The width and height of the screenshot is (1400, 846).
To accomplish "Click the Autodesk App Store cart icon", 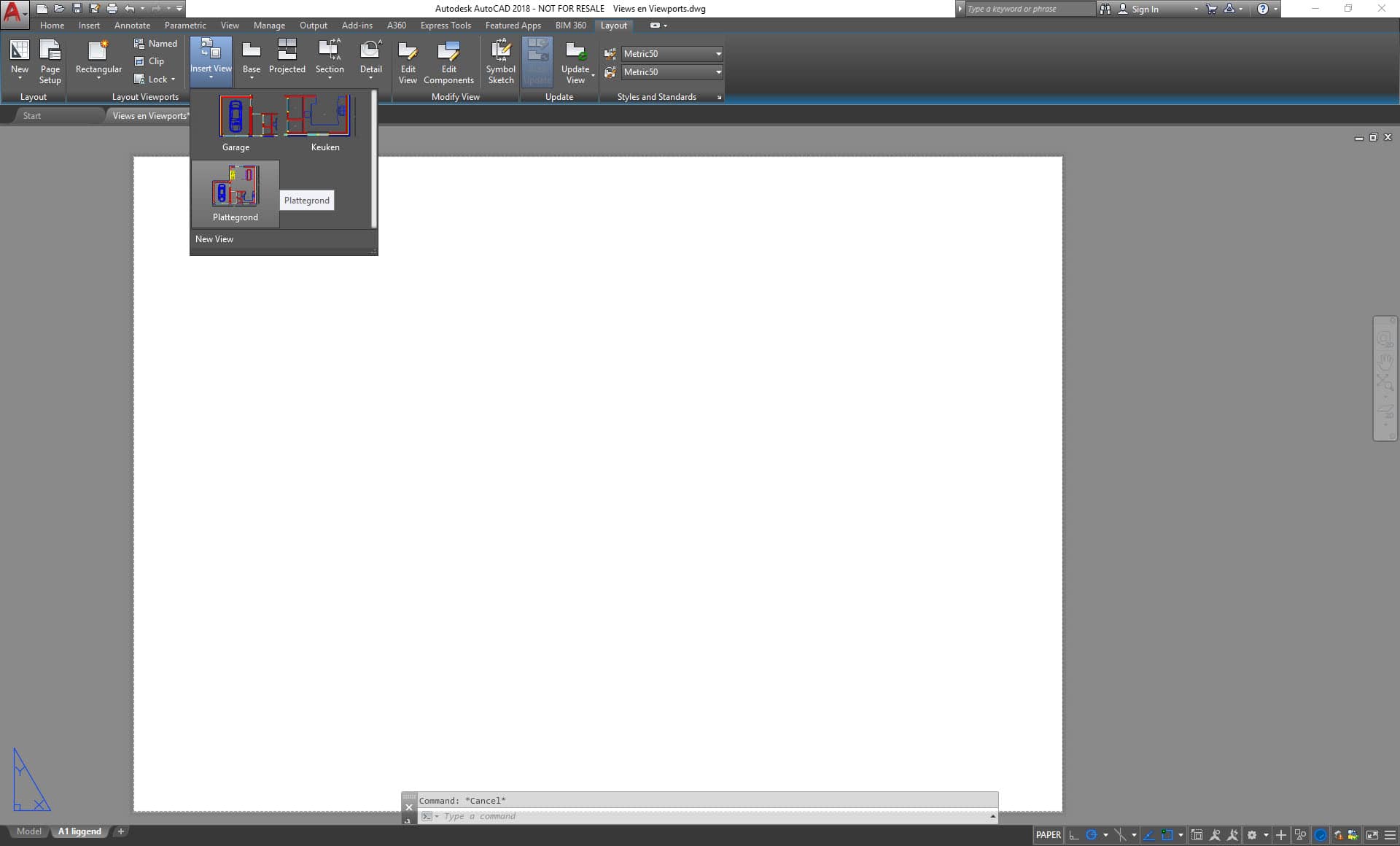I will 1211,9.
